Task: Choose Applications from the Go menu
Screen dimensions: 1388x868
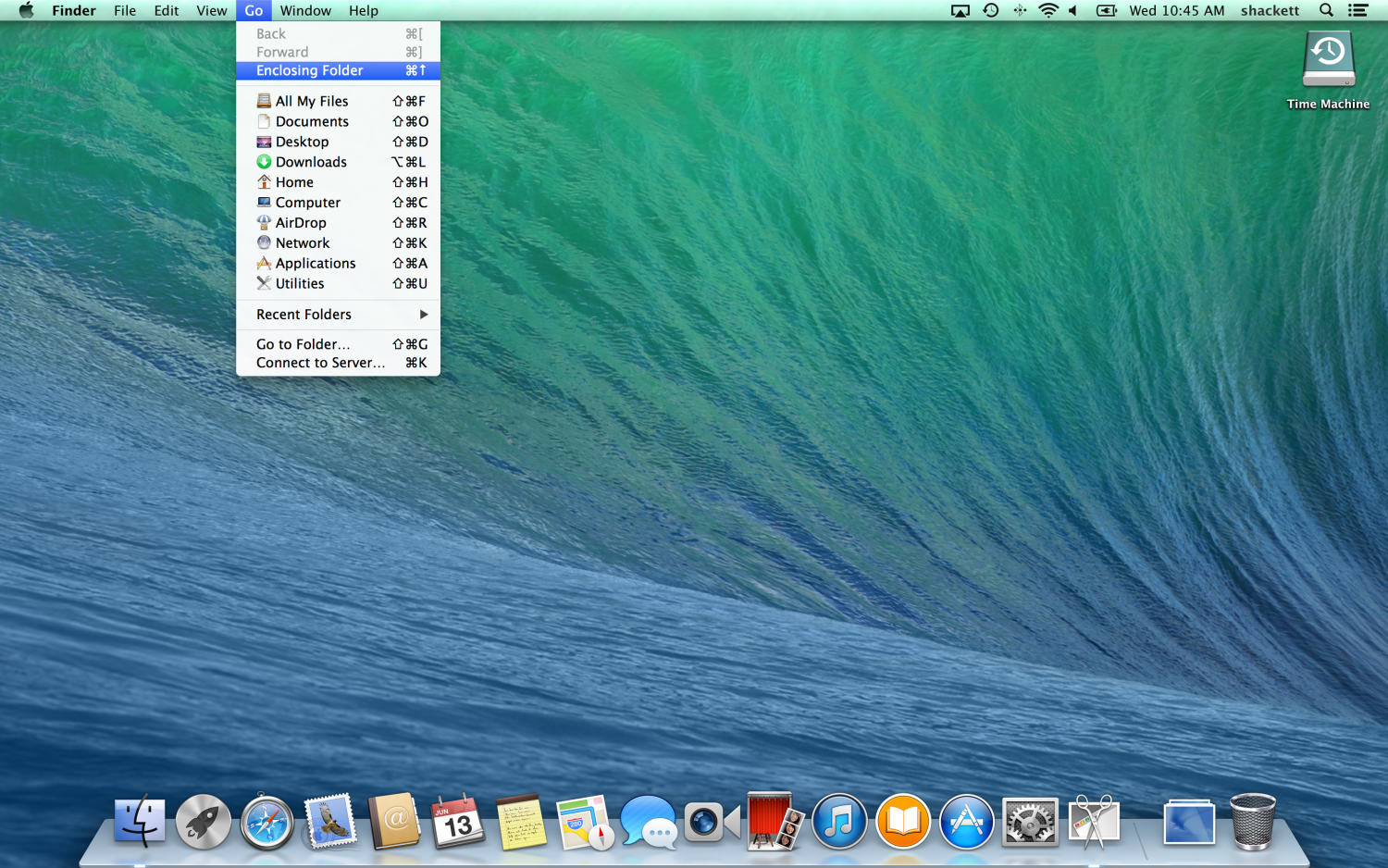Action: (315, 264)
